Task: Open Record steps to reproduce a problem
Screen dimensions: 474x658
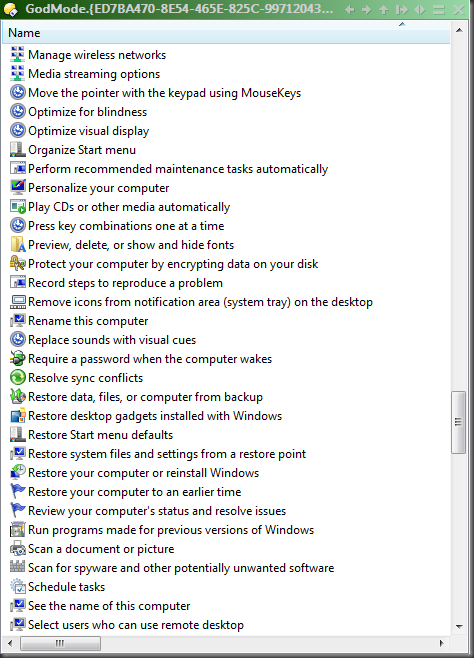Action: pyautogui.click(x=125, y=283)
